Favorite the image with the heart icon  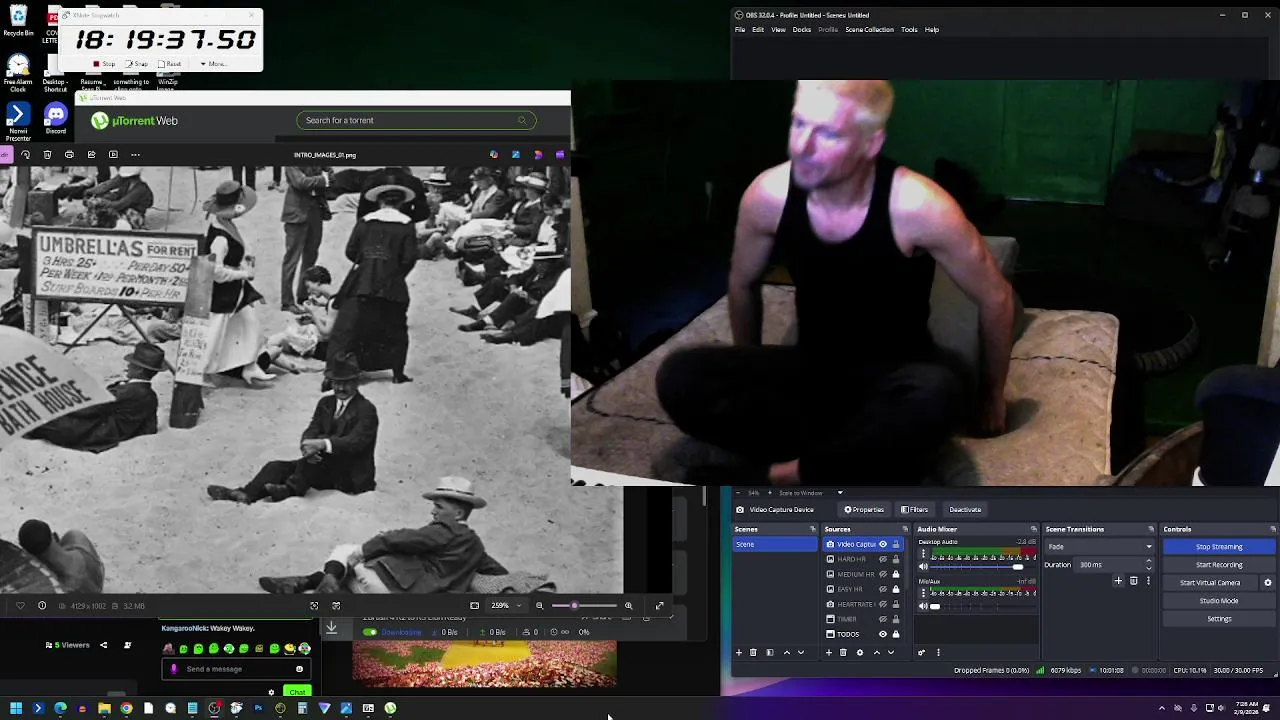pyautogui.click(x=20, y=605)
